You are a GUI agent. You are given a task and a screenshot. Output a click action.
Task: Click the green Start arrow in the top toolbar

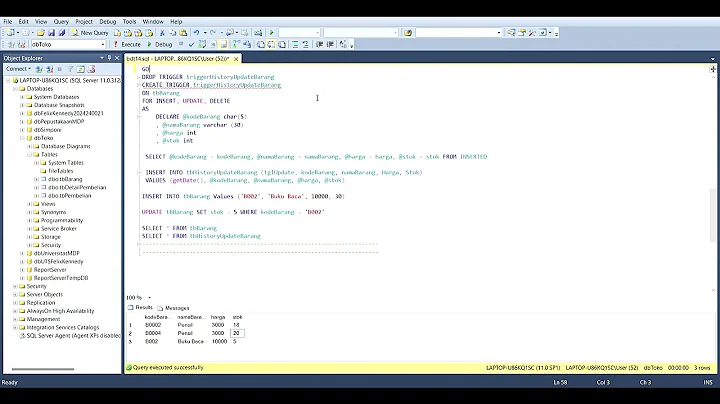point(271,33)
